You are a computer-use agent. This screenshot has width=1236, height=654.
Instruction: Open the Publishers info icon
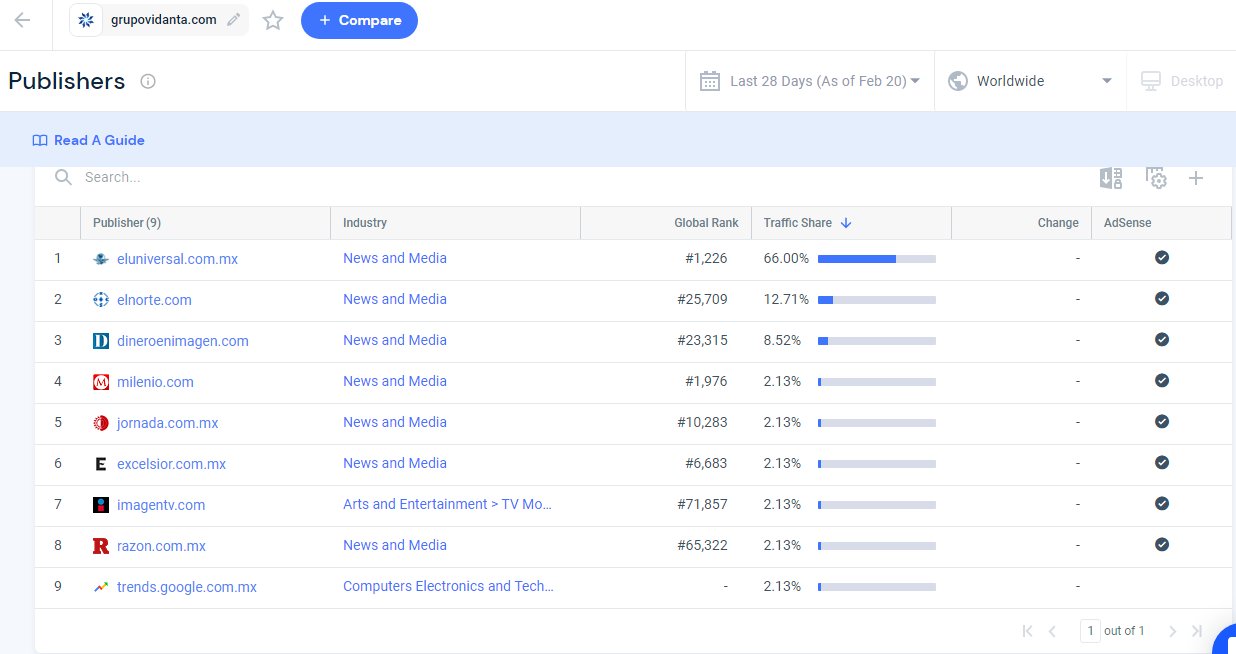[x=148, y=81]
